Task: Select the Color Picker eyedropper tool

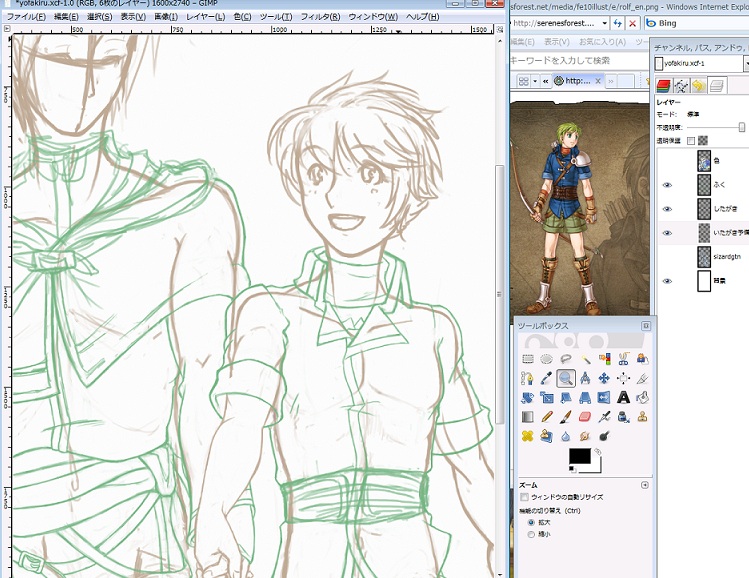Action: coord(546,378)
